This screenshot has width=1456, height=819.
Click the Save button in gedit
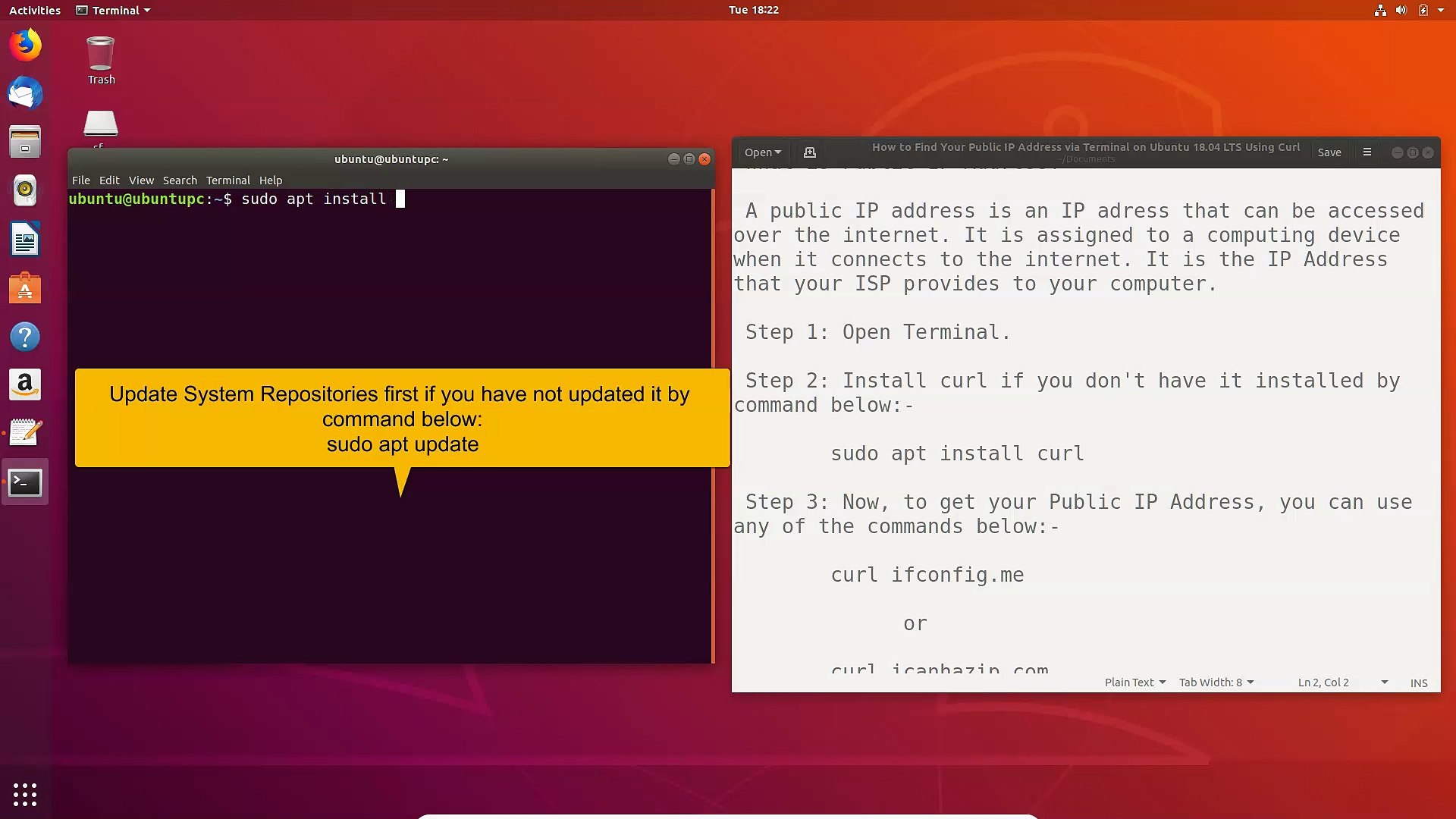pyautogui.click(x=1329, y=152)
